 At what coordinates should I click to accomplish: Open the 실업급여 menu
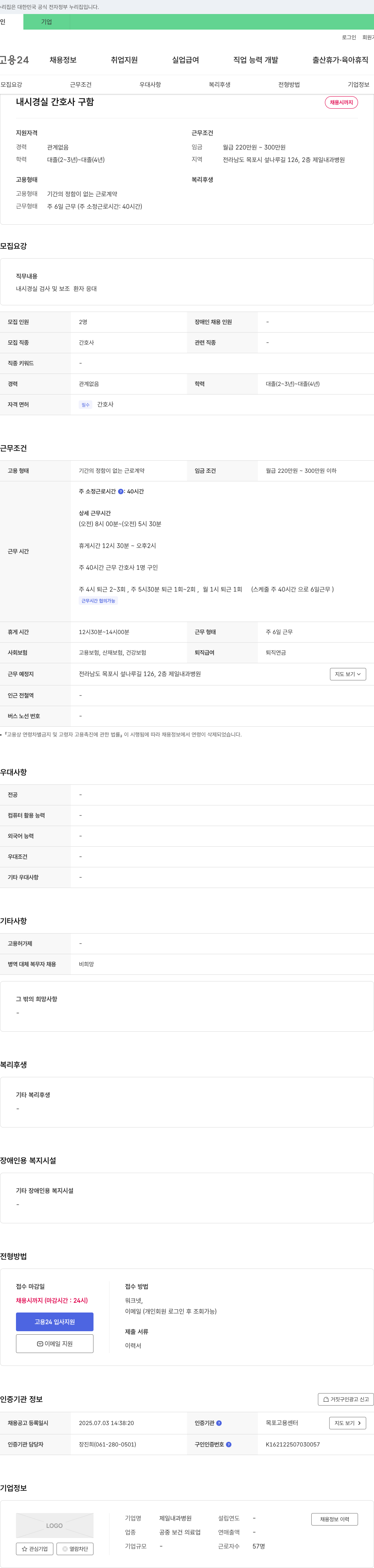pos(185,60)
